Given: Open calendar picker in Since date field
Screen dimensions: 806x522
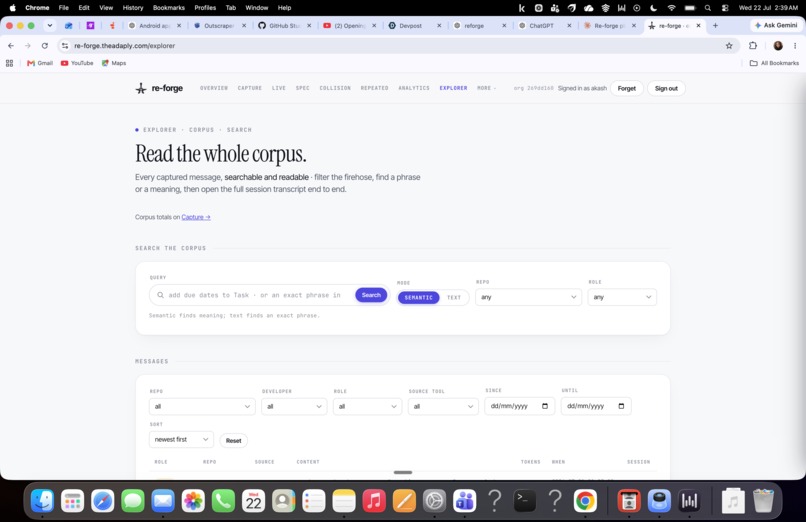Looking at the screenshot, I should coord(545,406).
